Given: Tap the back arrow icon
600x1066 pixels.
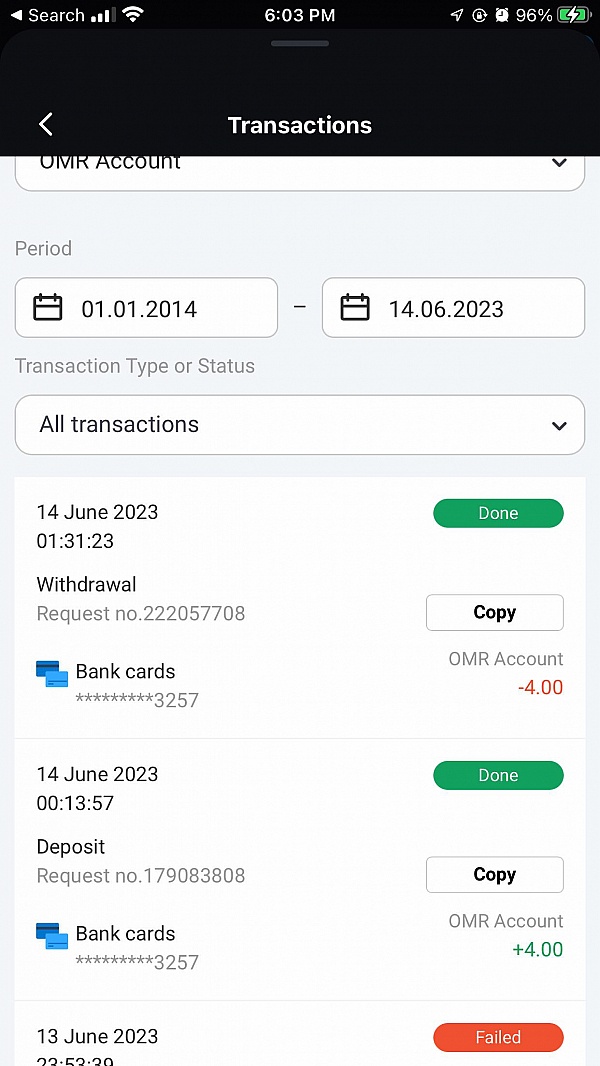Looking at the screenshot, I should click(x=45, y=124).
